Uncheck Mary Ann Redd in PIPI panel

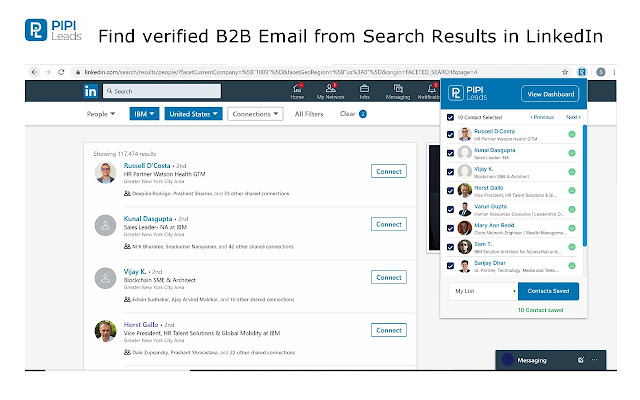pos(450,228)
